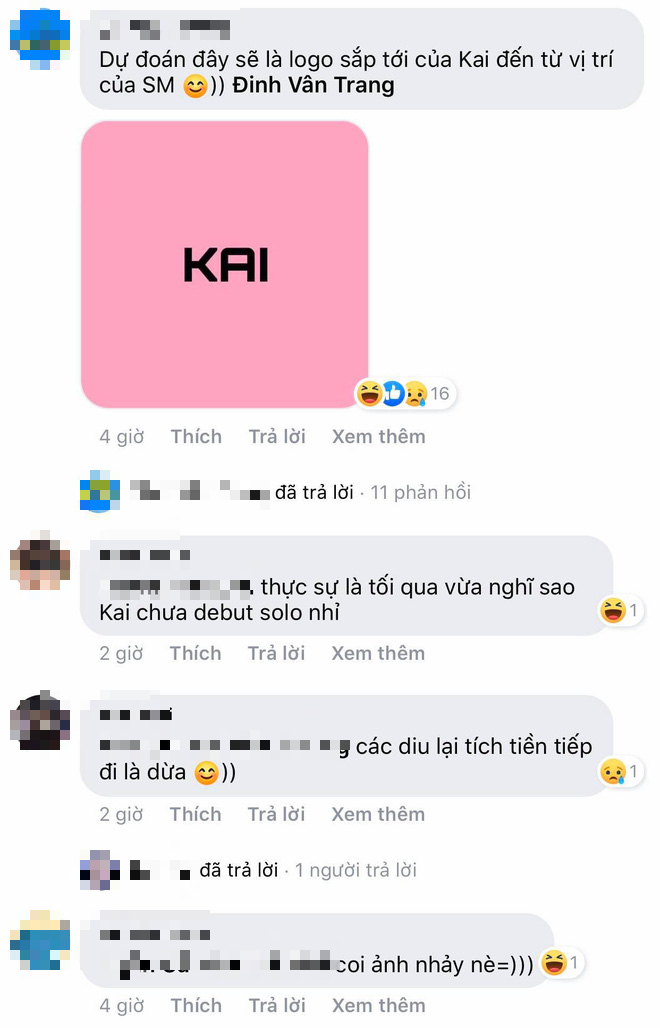Reply to the KAI logo comment via Trả lời
The height and width of the screenshot is (1028, 660).
277,437
